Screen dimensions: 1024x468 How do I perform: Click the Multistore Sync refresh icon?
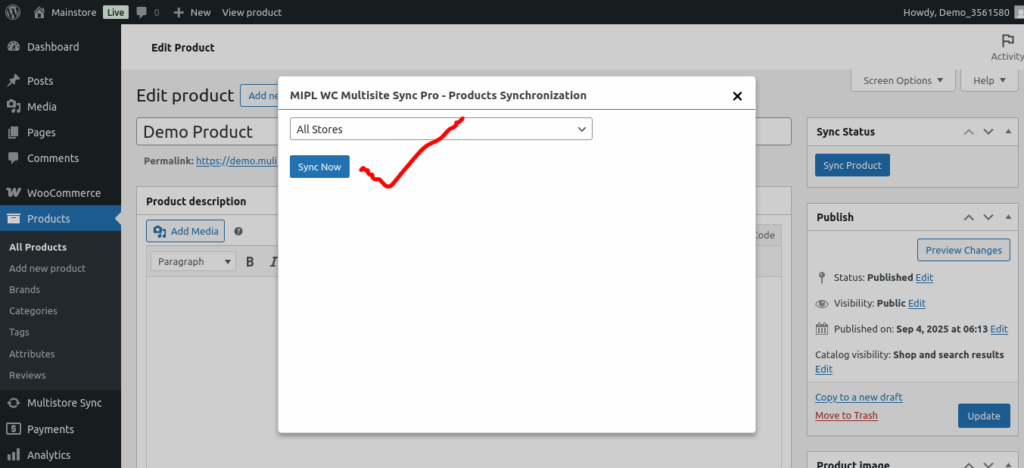(x=13, y=403)
